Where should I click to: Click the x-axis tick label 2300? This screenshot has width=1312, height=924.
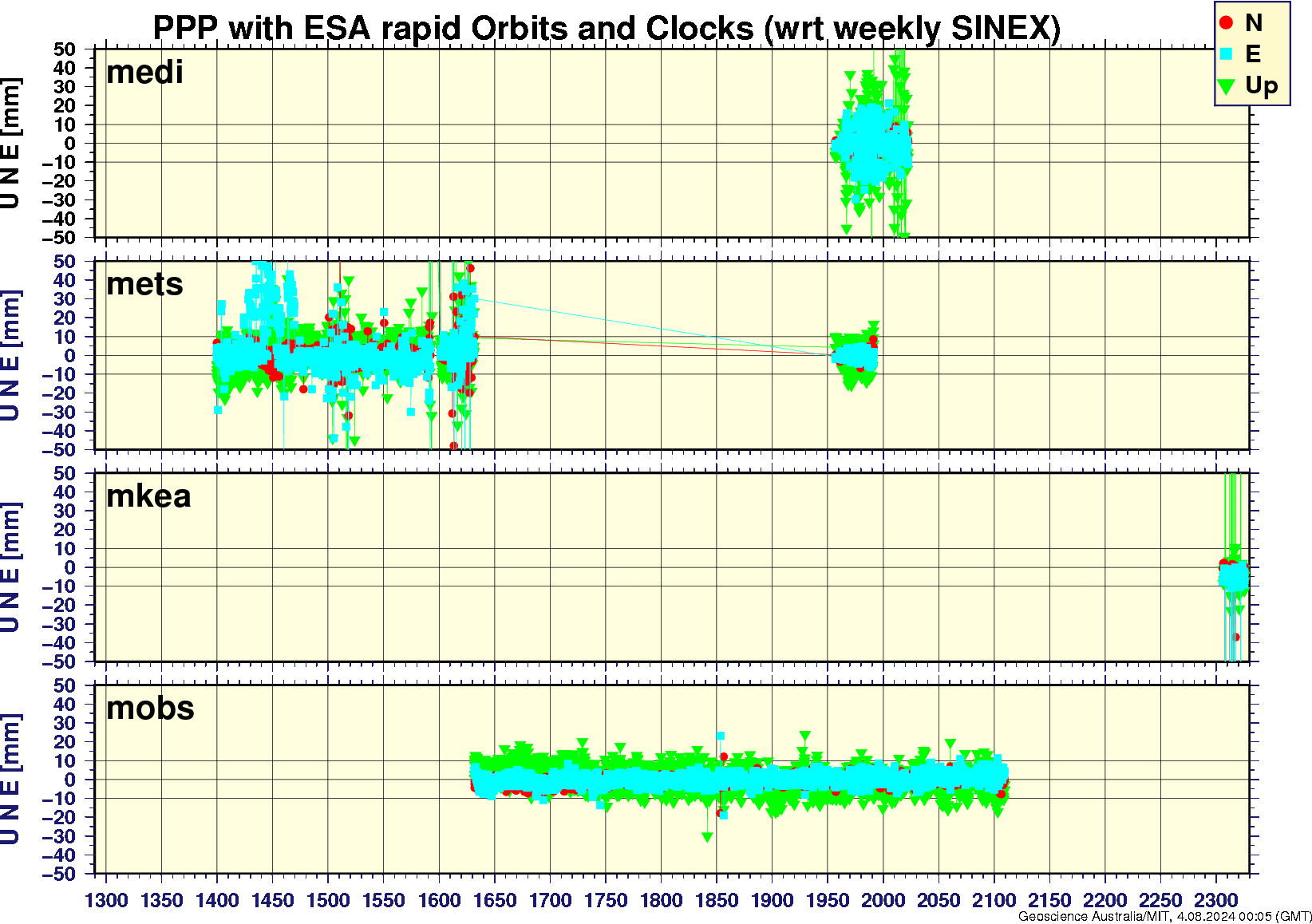1215,901
